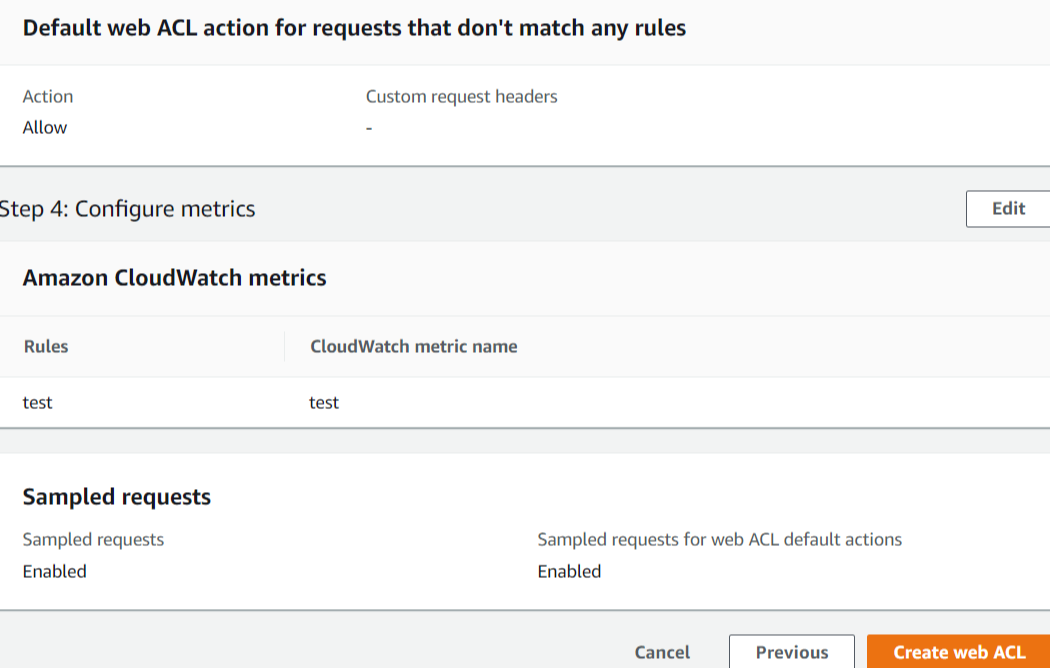Click the dash under Custom request headers

(x=369, y=129)
